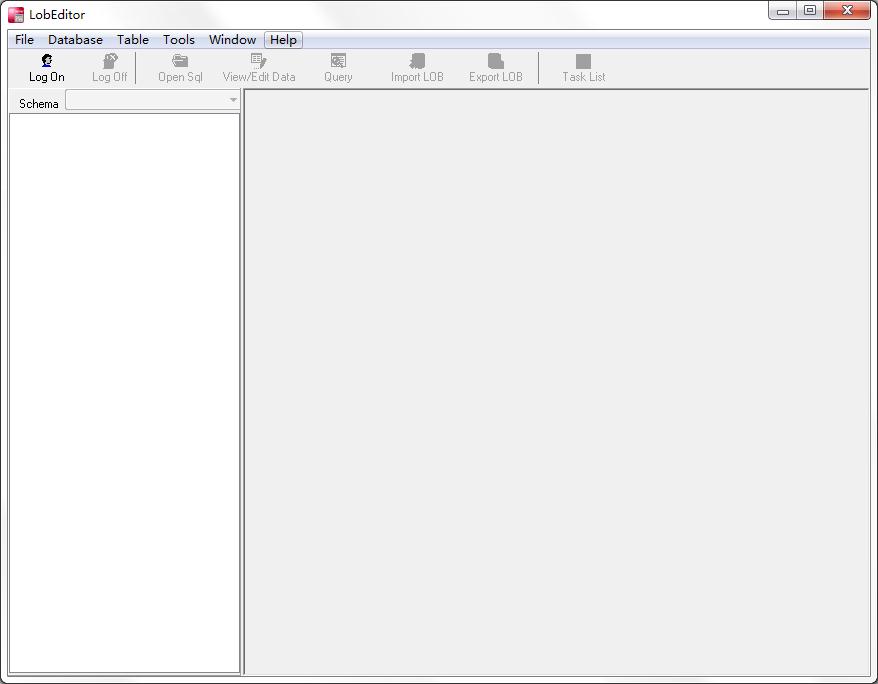Click the empty main workspace area
This screenshot has width=878, height=684.
(x=556, y=382)
